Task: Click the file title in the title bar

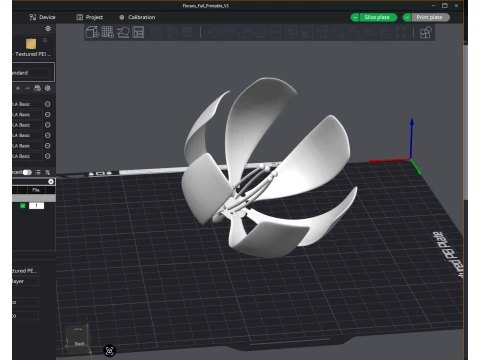Action: (206, 6)
